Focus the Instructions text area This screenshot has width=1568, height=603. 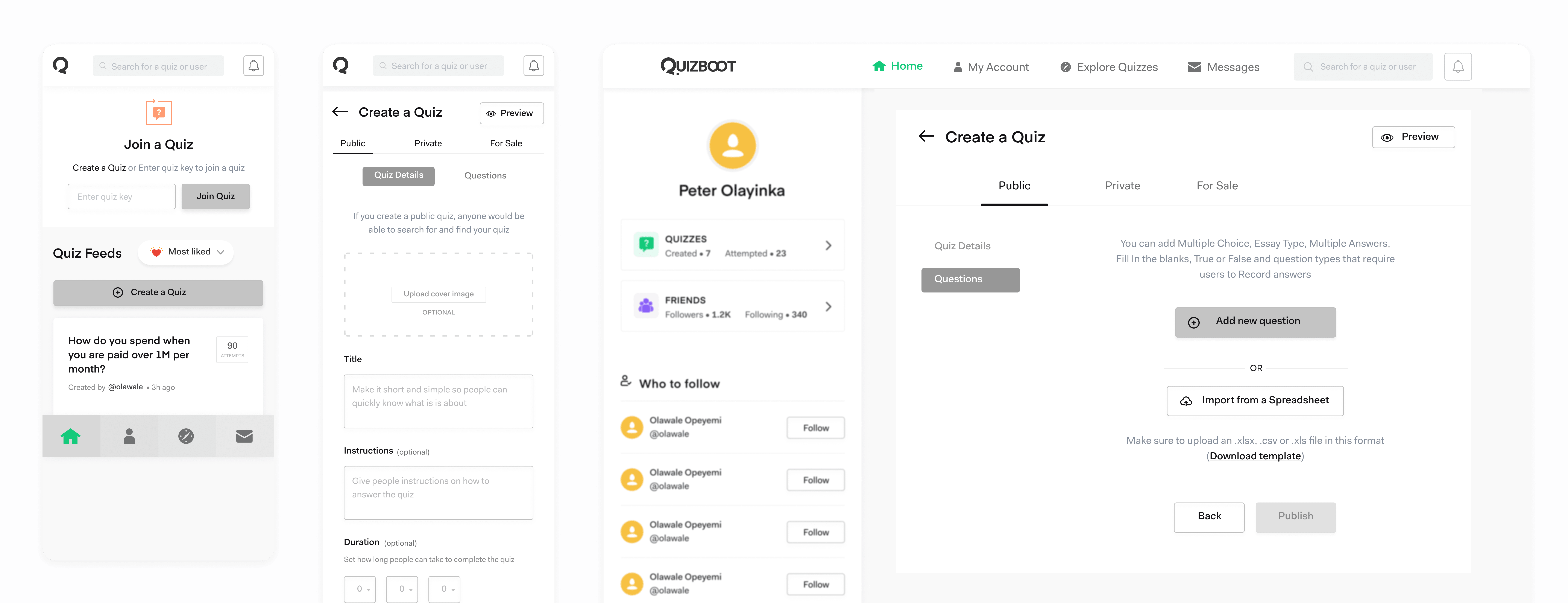pyautogui.click(x=438, y=493)
